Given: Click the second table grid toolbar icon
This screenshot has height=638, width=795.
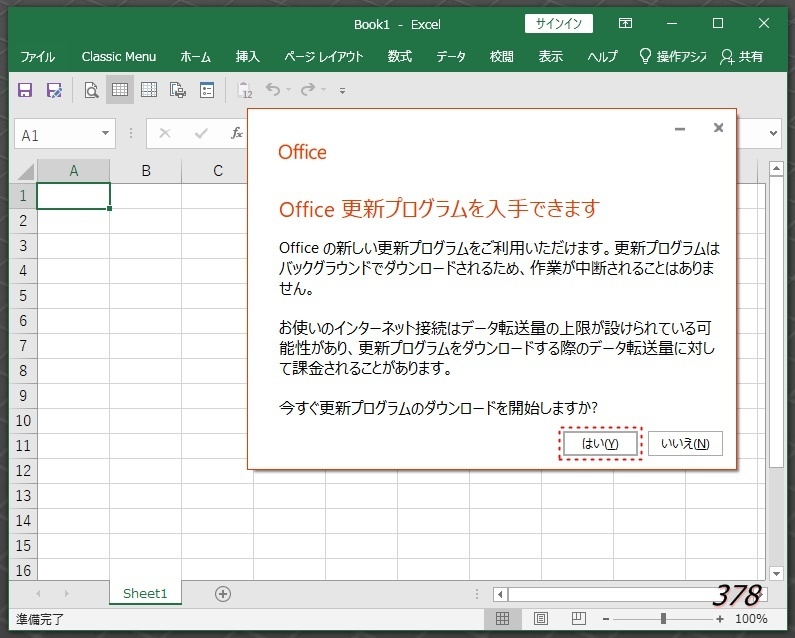Looking at the screenshot, I should 149,90.
